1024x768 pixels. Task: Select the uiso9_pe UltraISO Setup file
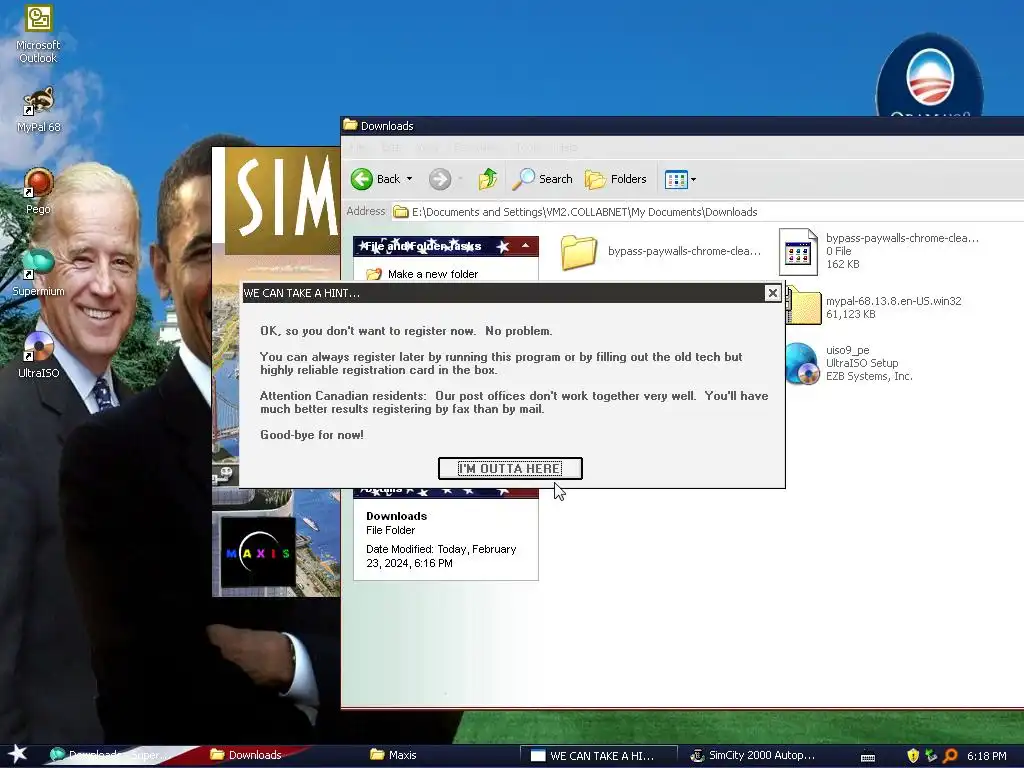pos(849,363)
